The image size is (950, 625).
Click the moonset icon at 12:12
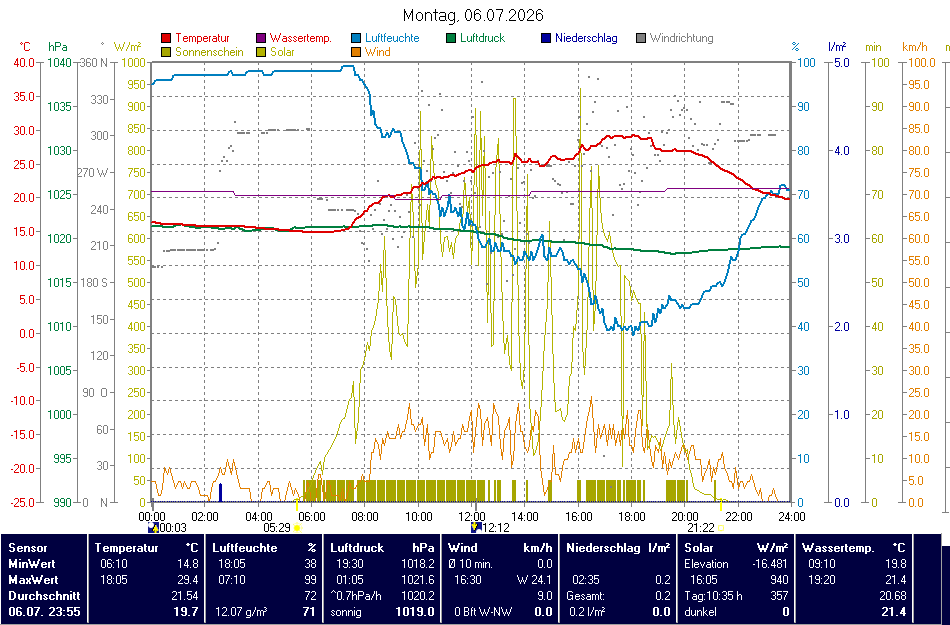476,527
